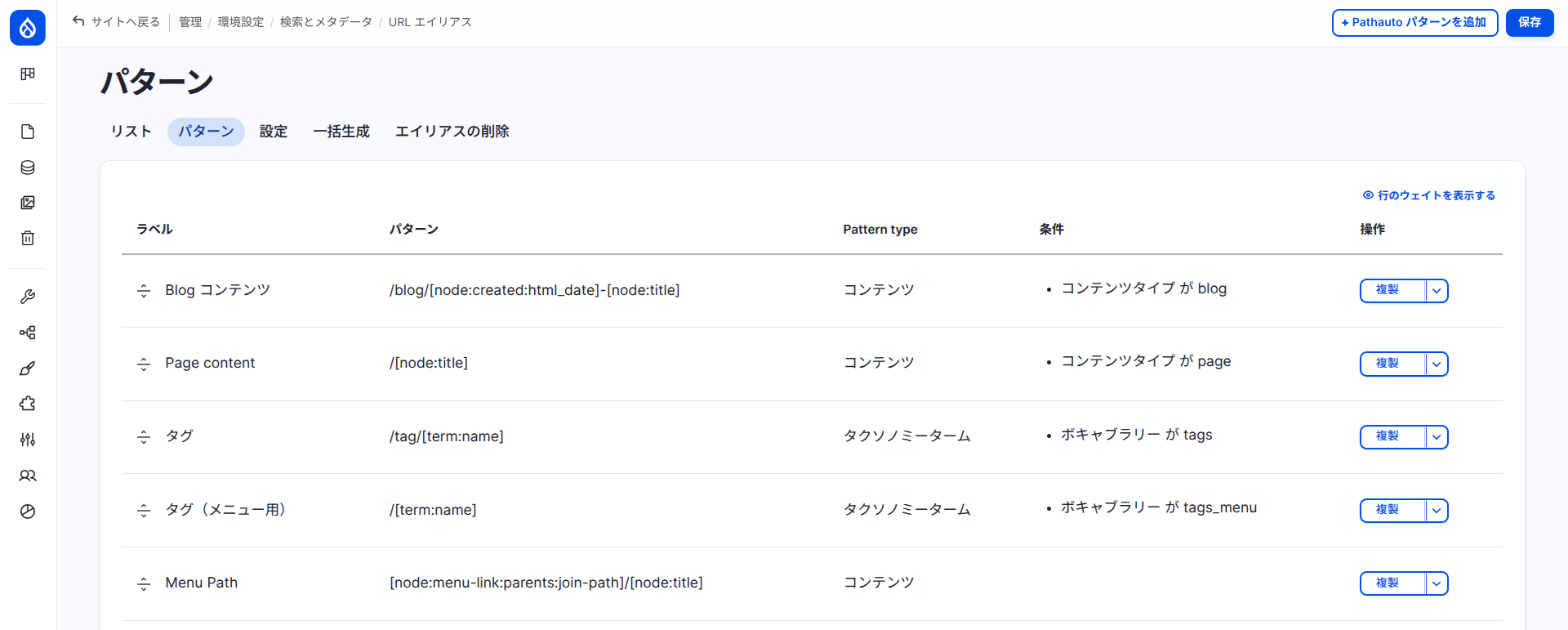1568x630 pixels.
Task: Expand operations dropdown for Blog コンテンツ row
Action: (x=1437, y=291)
